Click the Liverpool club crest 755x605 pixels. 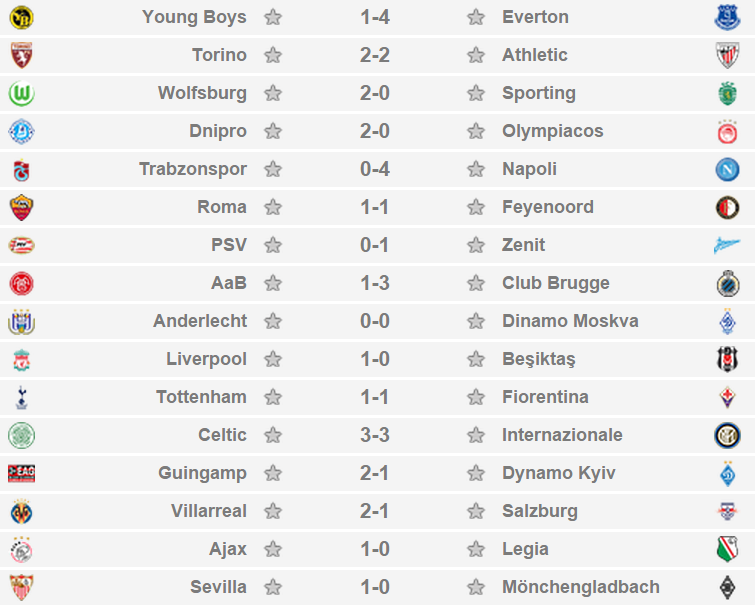[22, 359]
